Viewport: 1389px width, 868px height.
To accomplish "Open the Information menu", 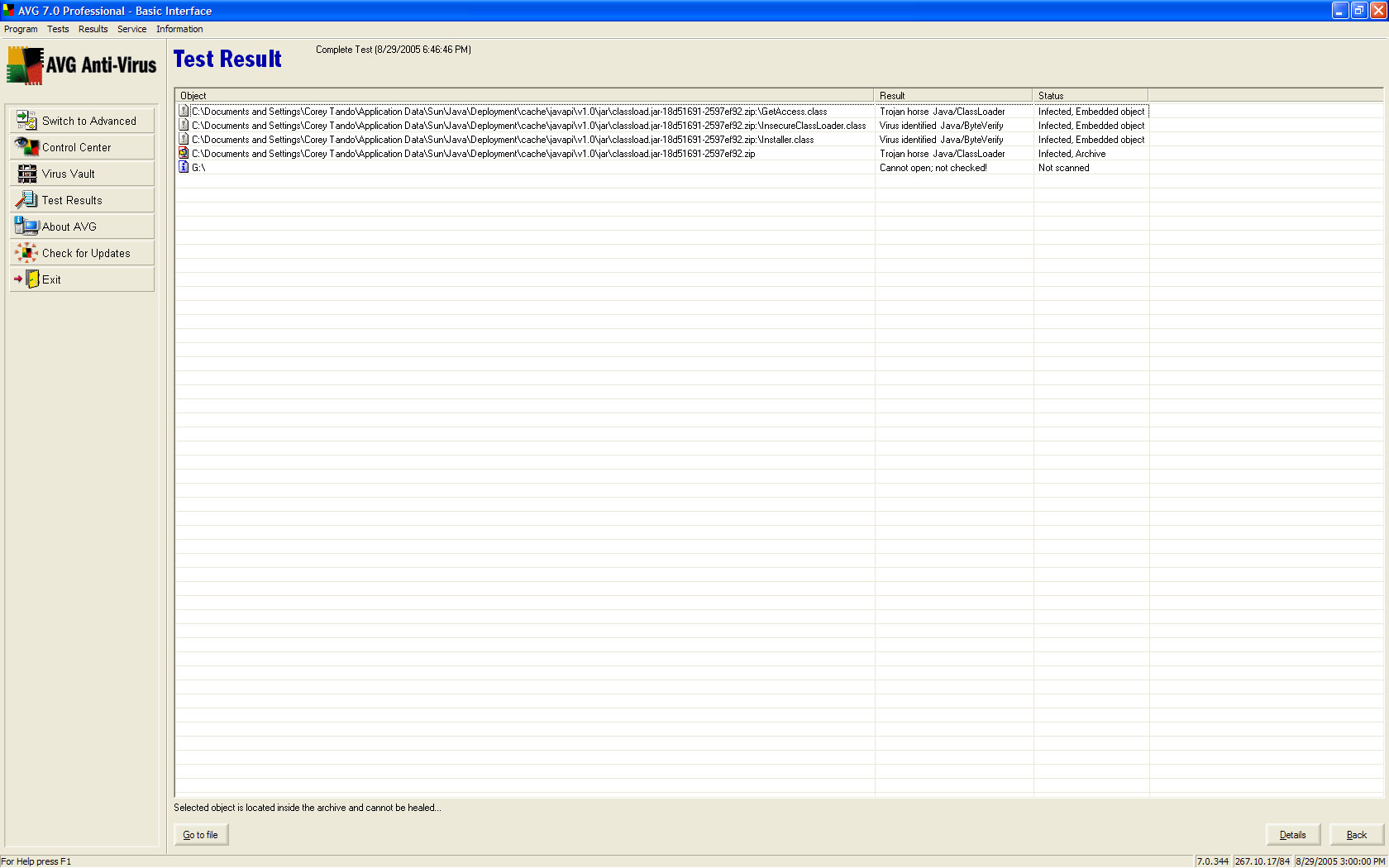I will 179,29.
